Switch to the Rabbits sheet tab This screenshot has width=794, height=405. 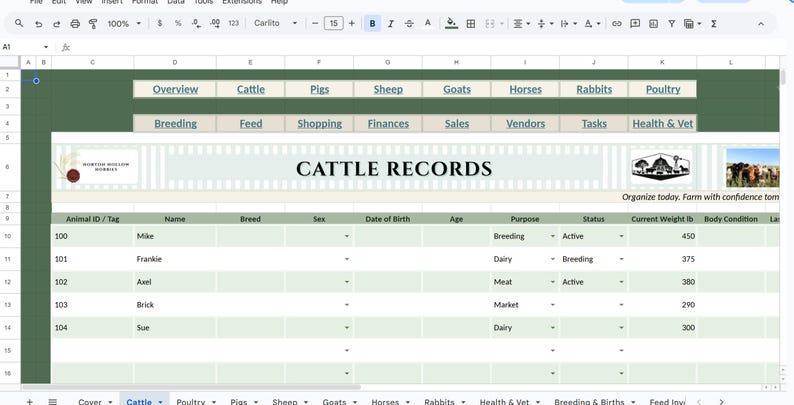pyautogui.click(x=439, y=401)
